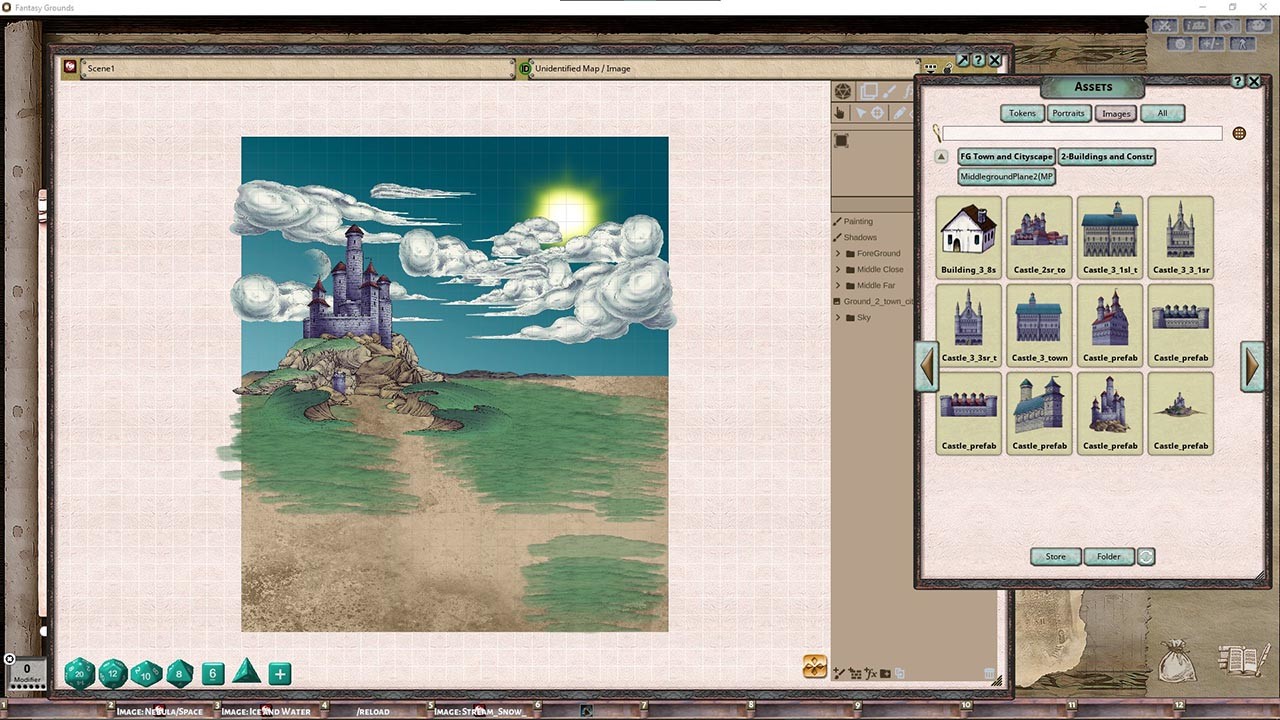Switch to the Scene1 tab
Image resolution: width=1280 pixels, height=720 pixels.
point(103,68)
